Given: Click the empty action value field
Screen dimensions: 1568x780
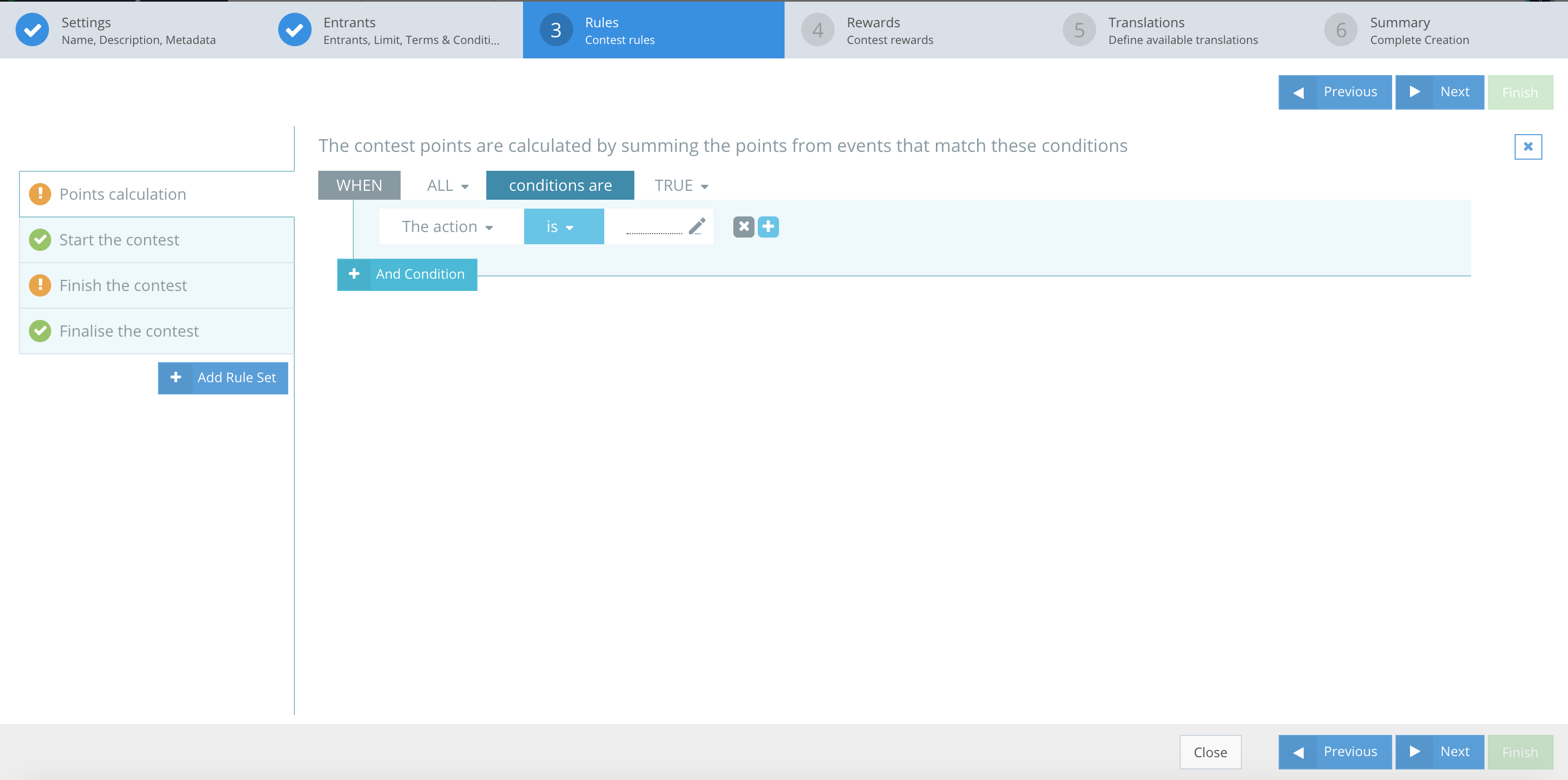Looking at the screenshot, I should tap(654, 226).
